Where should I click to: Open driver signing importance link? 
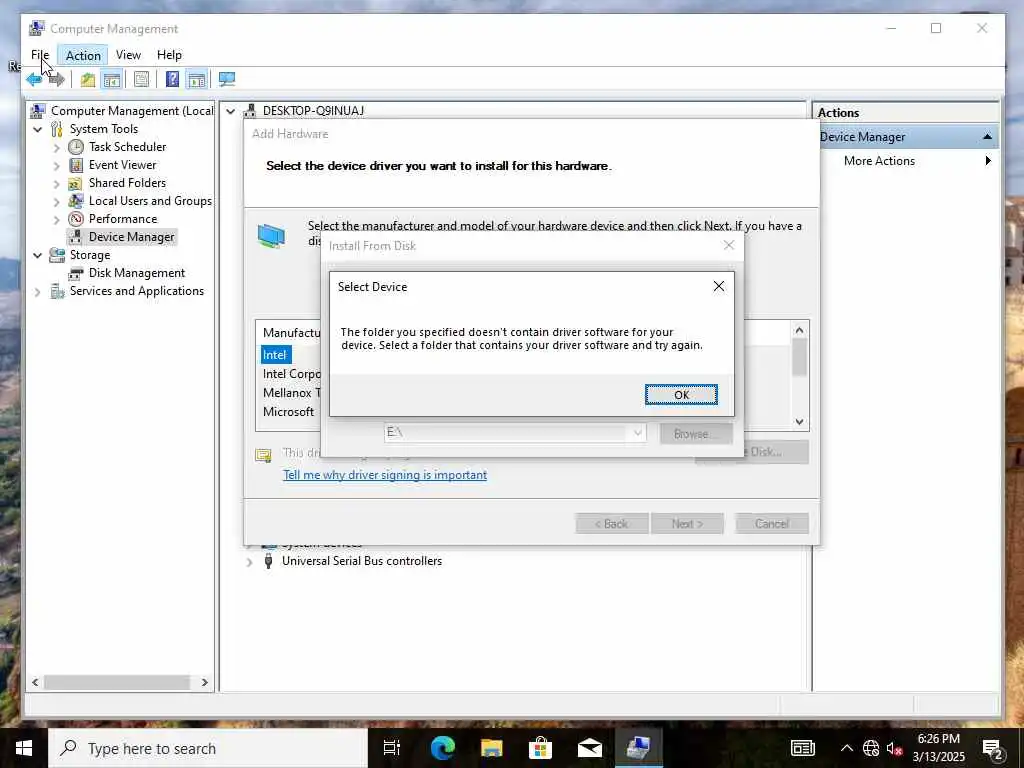point(385,475)
